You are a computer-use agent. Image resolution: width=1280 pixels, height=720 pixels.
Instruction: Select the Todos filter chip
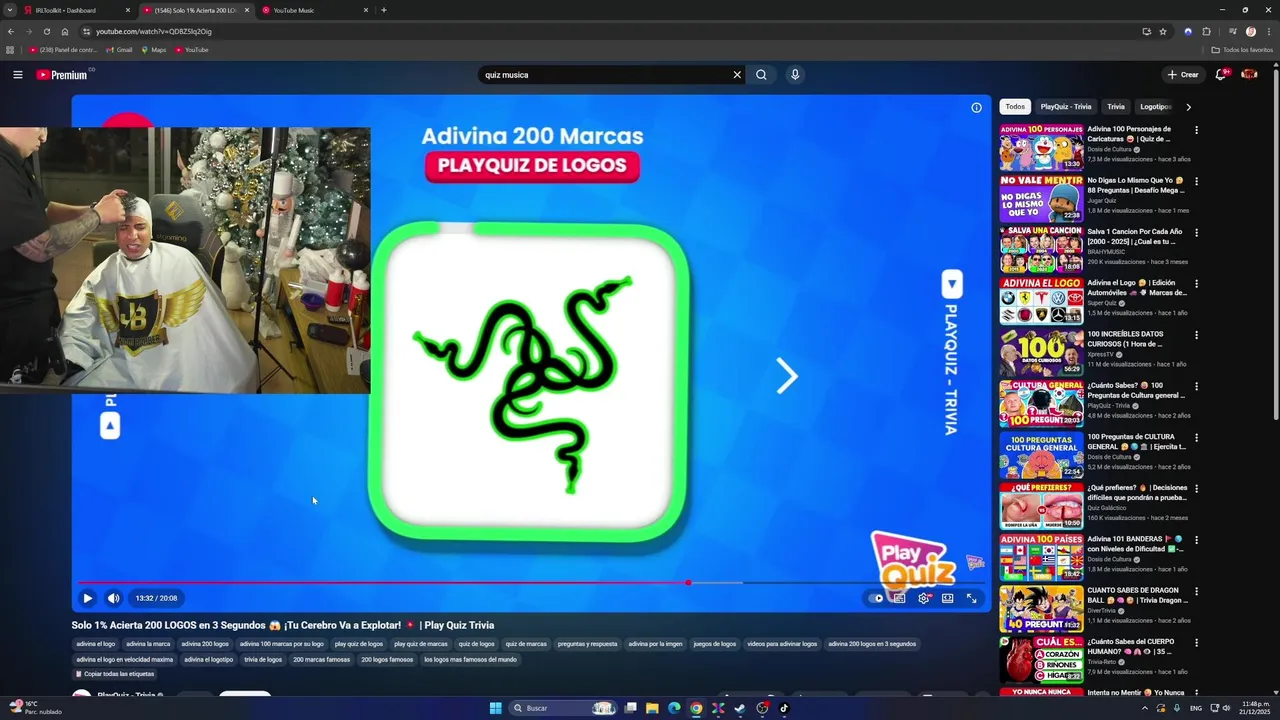click(x=1015, y=107)
